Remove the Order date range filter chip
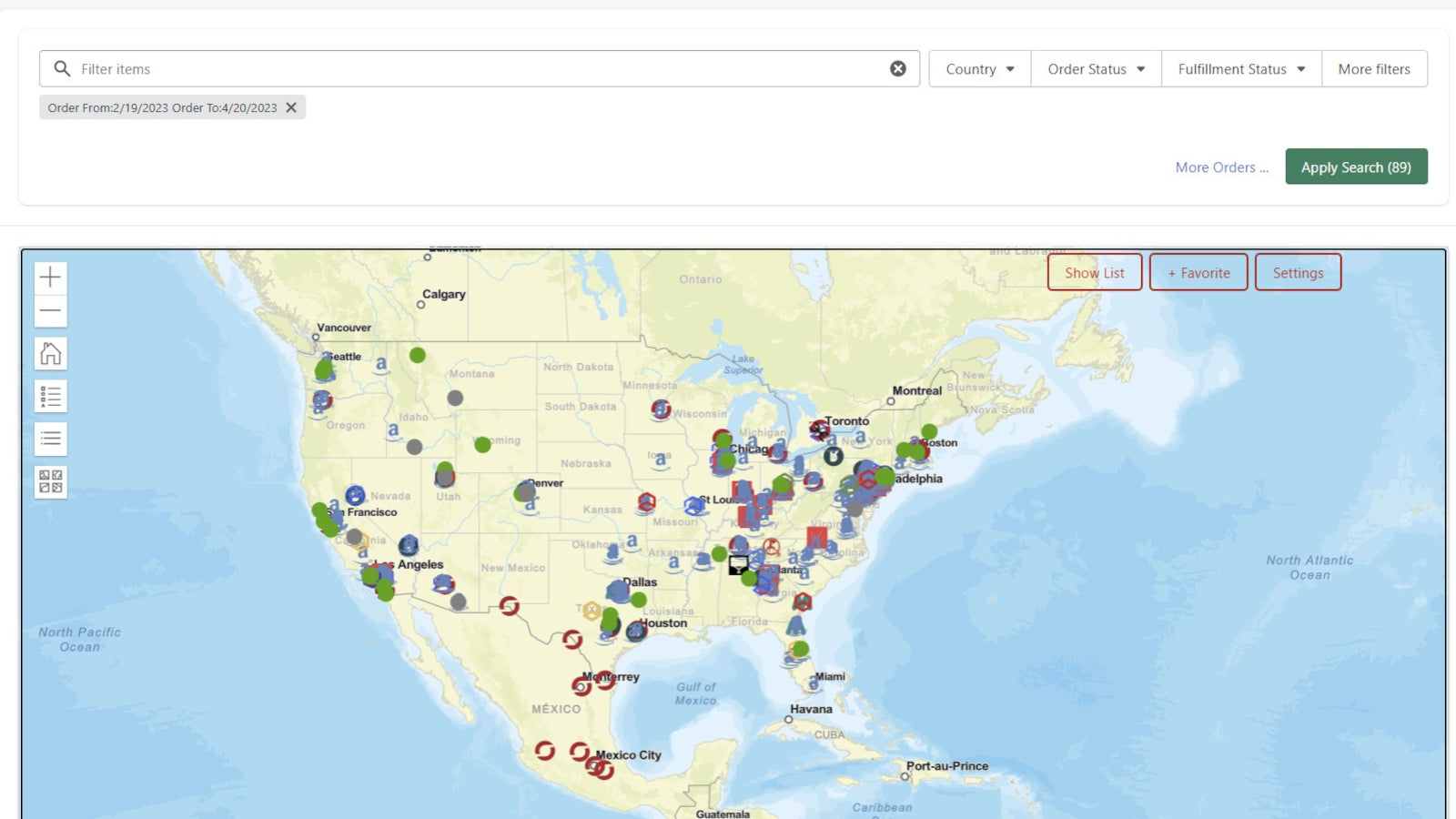 (290, 107)
